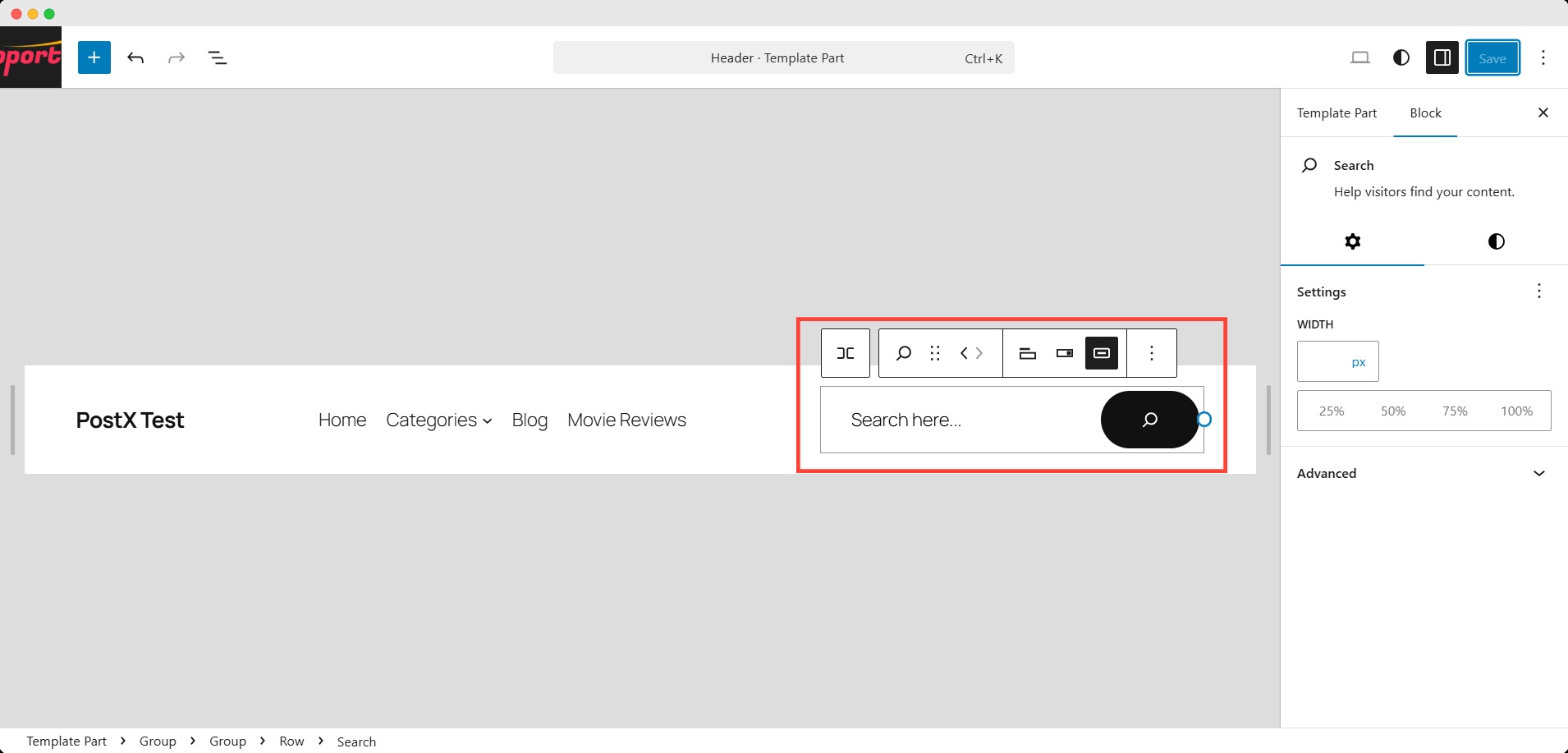The height and width of the screenshot is (753, 1568).
Task: Click the drag handle dots in block toolbar
Action: (x=934, y=353)
